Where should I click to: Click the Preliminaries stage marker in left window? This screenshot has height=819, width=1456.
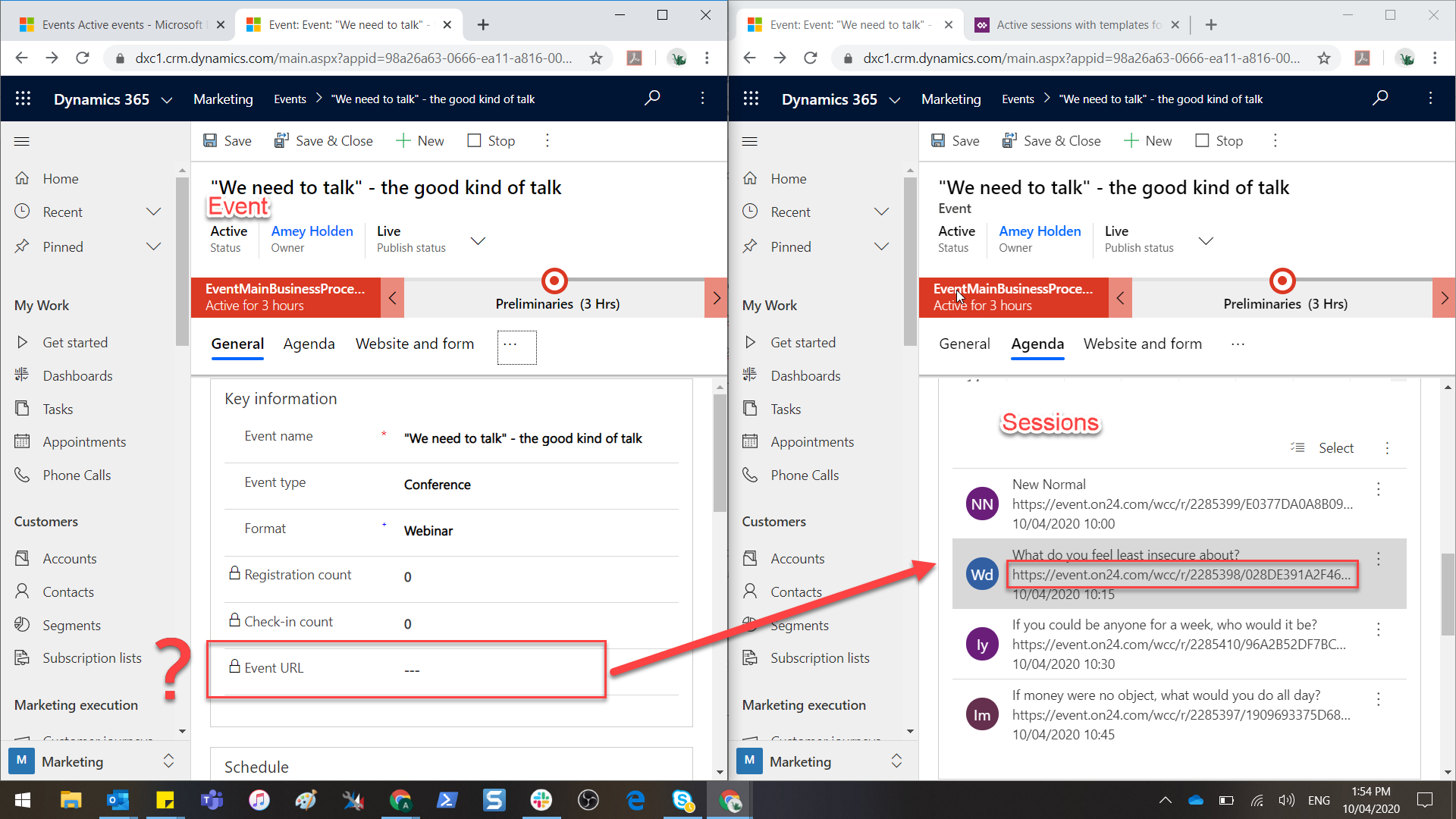554,281
